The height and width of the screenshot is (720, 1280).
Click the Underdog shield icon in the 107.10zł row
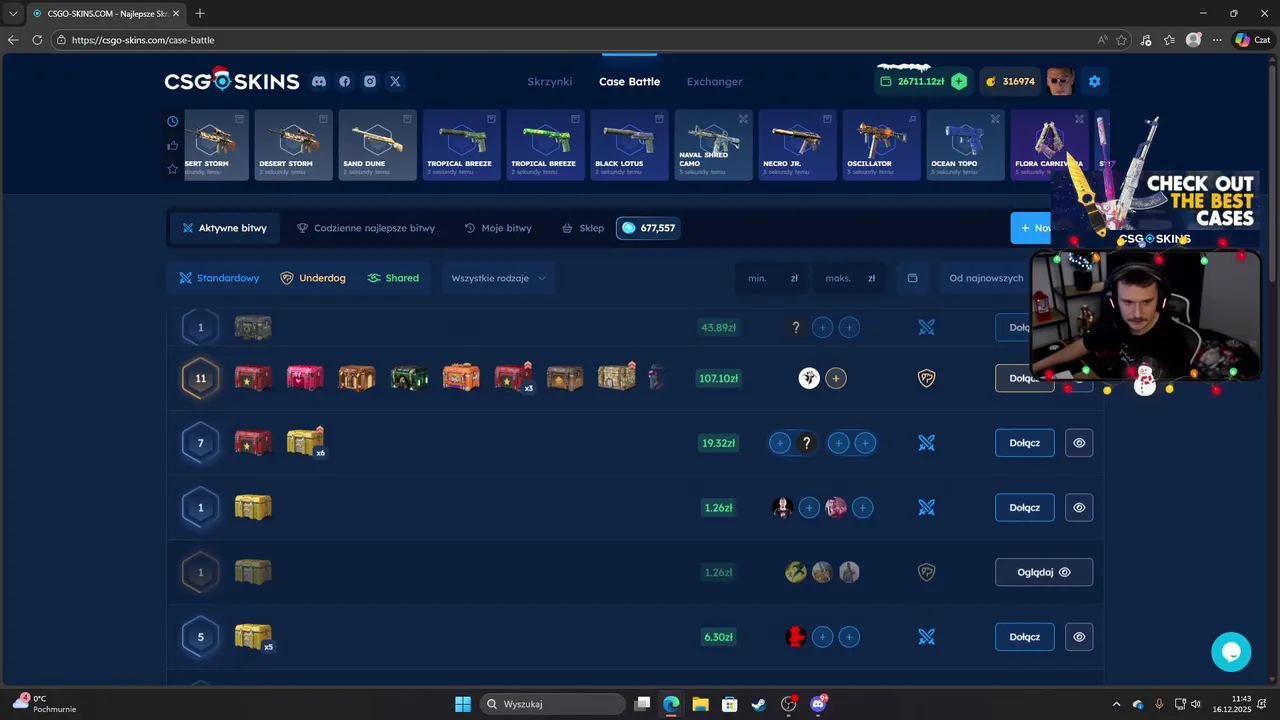927,378
